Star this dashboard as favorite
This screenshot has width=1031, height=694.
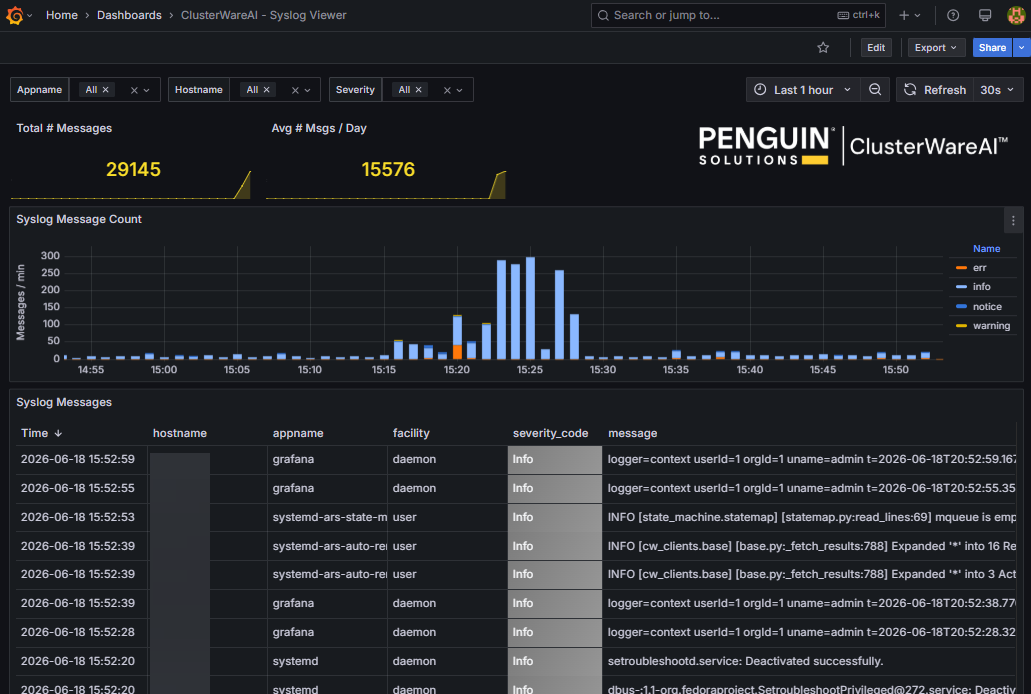click(823, 47)
